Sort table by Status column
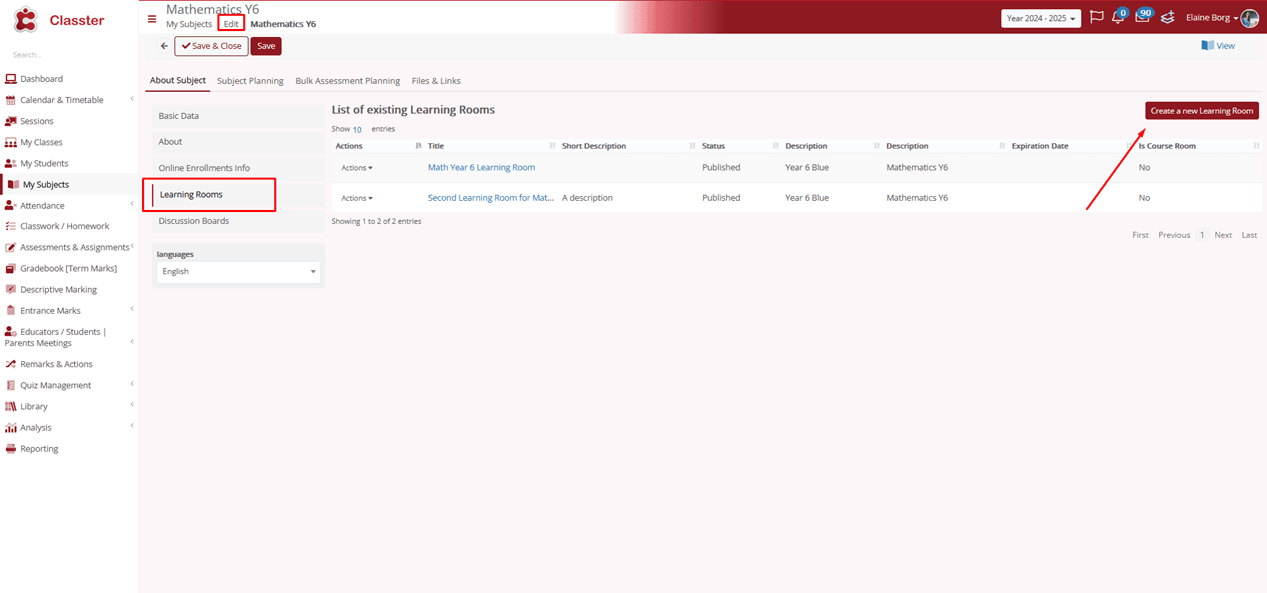1267x593 pixels. (738, 146)
